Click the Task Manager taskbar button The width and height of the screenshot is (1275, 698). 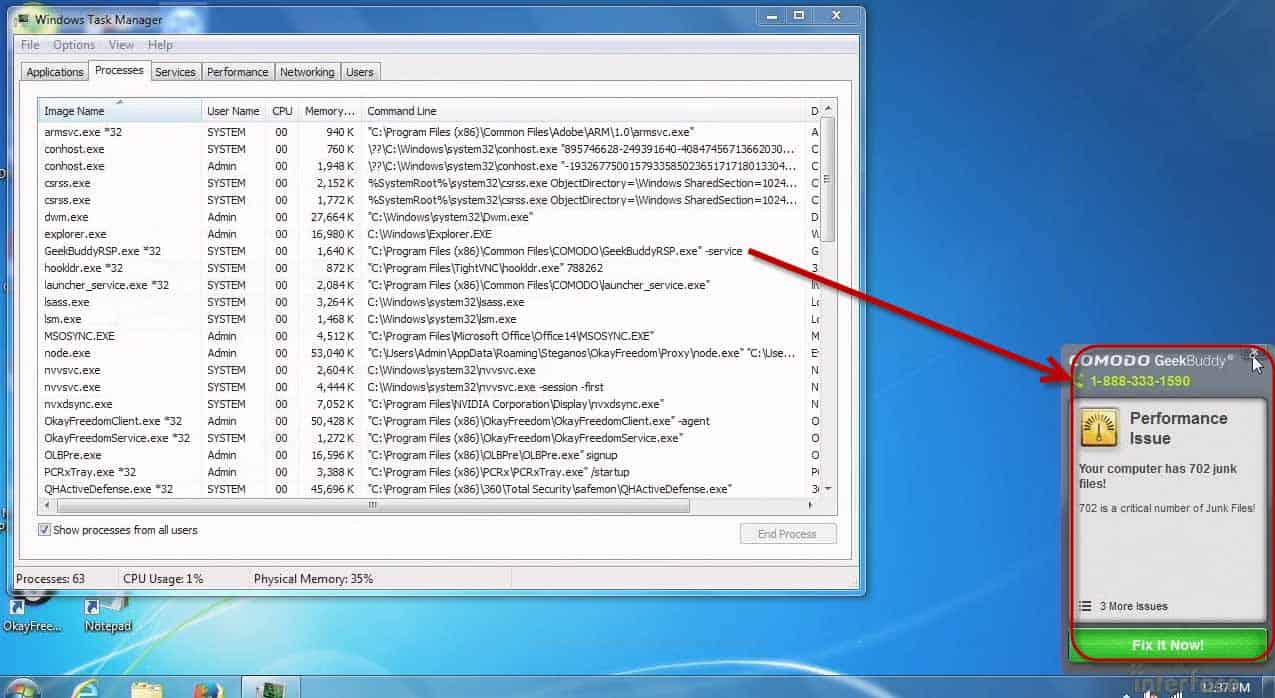pyautogui.click(x=271, y=688)
